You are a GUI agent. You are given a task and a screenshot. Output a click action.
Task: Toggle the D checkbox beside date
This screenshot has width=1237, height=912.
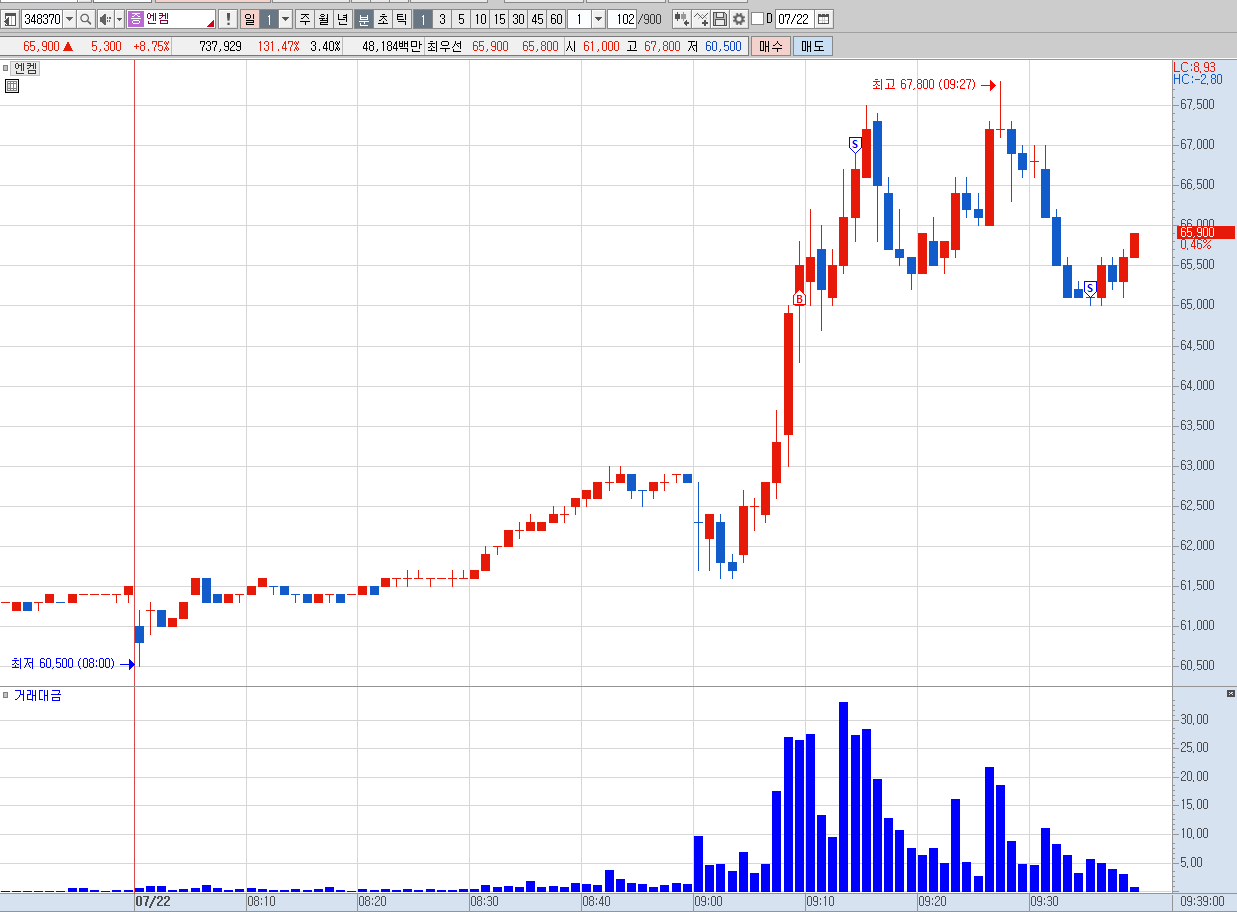[757, 19]
